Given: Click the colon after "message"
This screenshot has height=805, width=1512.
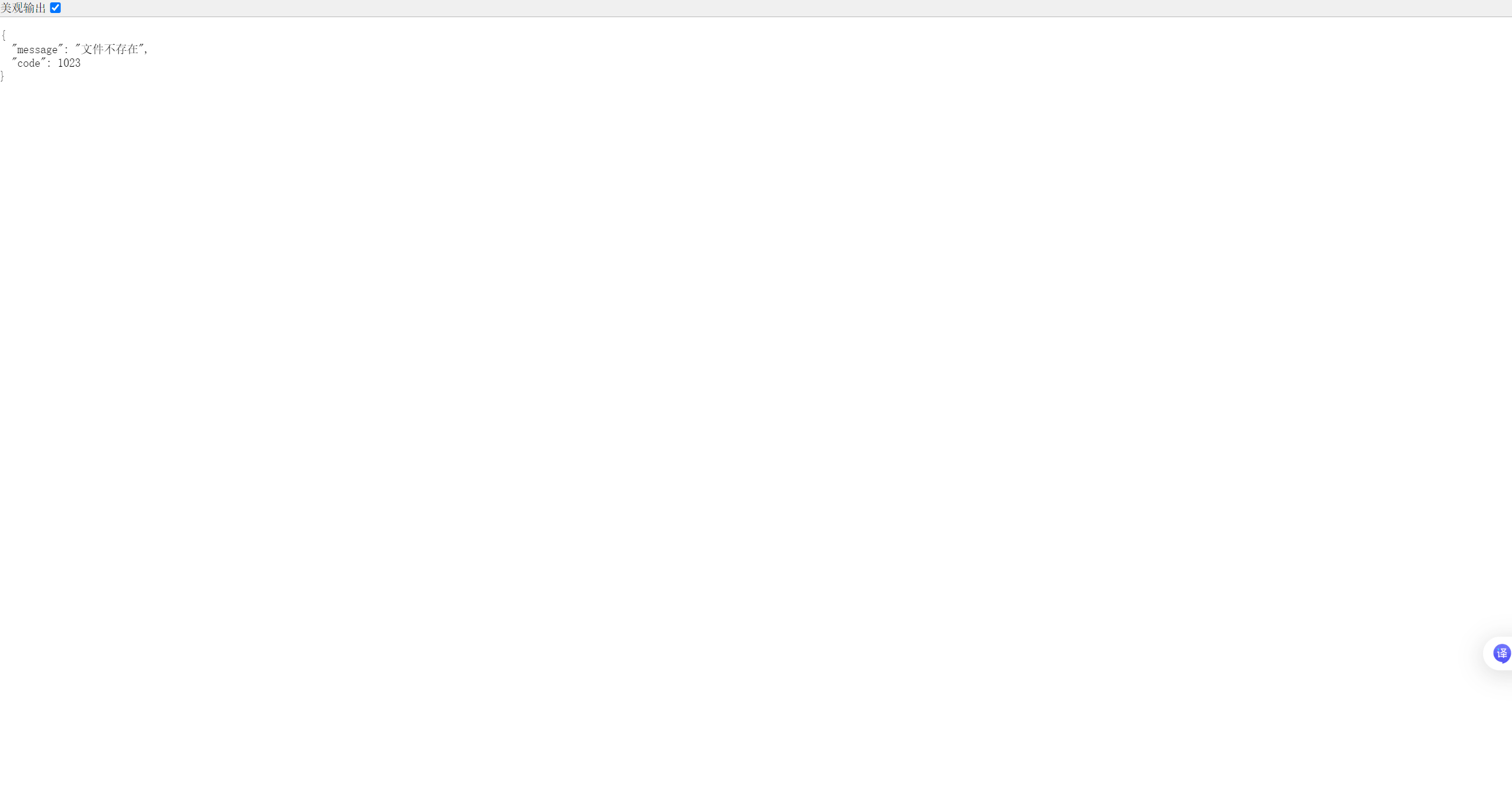Looking at the screenshot, I should [66, 50].
